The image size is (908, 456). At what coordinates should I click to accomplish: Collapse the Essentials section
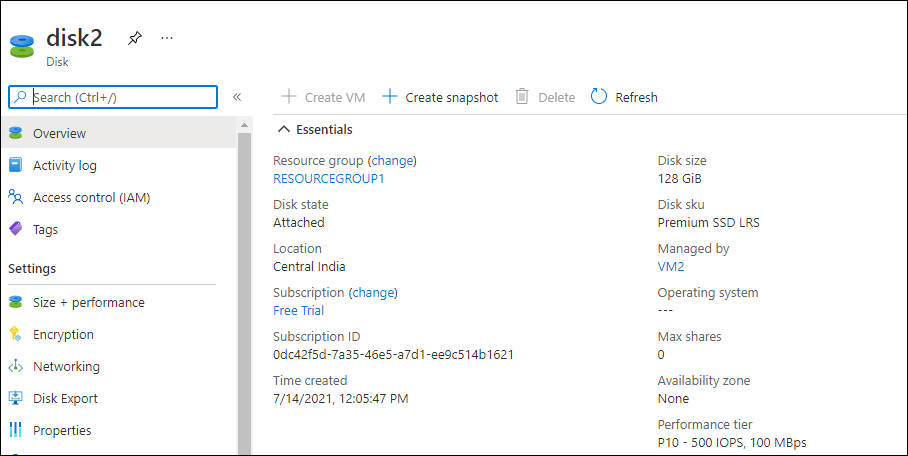tap(315, 129)
